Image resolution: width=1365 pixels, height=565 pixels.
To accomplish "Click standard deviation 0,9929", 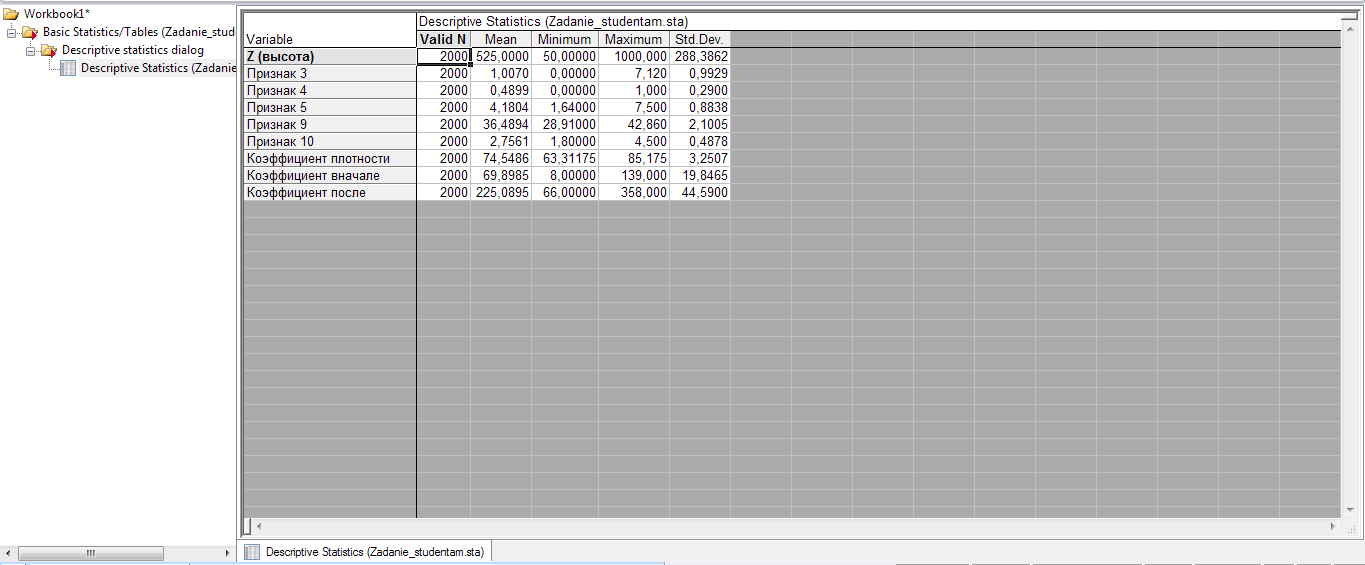I will click(700, 74).
